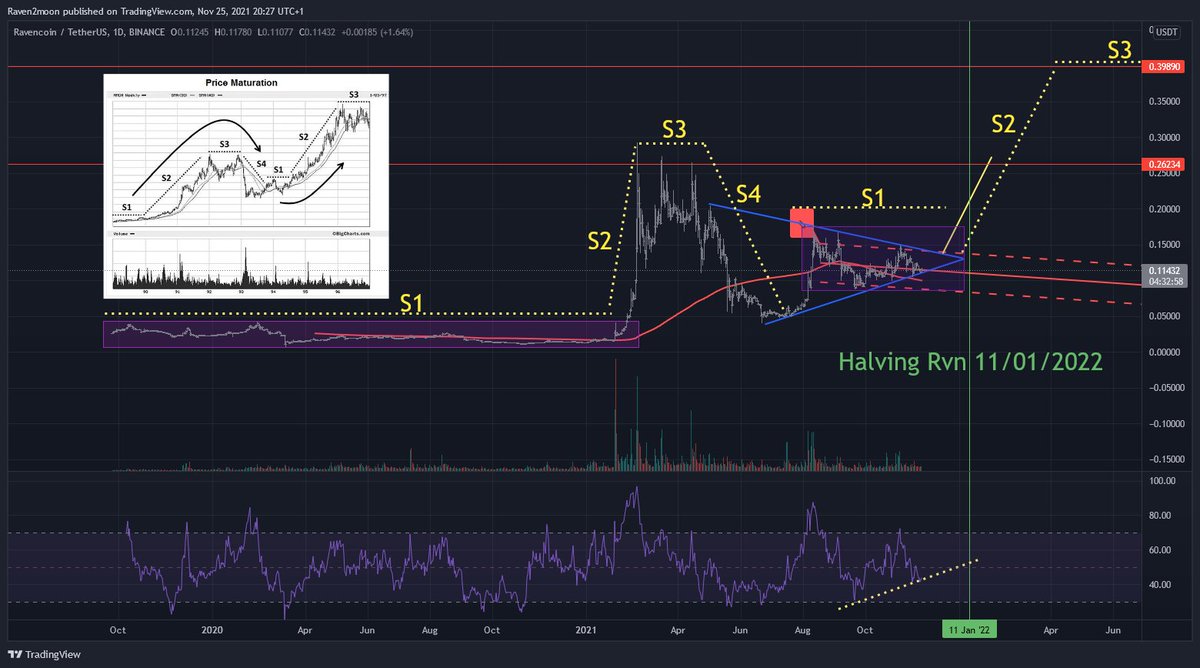This screenshot has width=1200, height=668.
Task: Click the TradingView logo
Action: pos(44,655)
